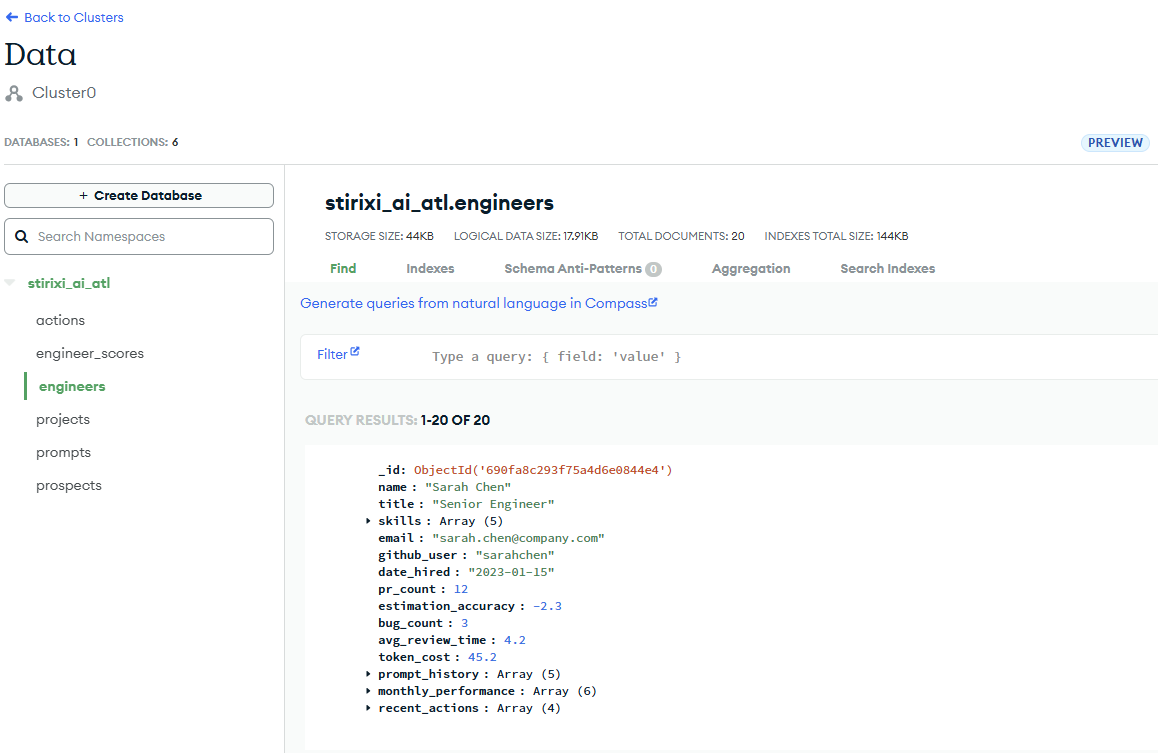Click the date_hired value "2023-01-15"
Viewport: 1158px width, 753px height.
tap(511, 571)
